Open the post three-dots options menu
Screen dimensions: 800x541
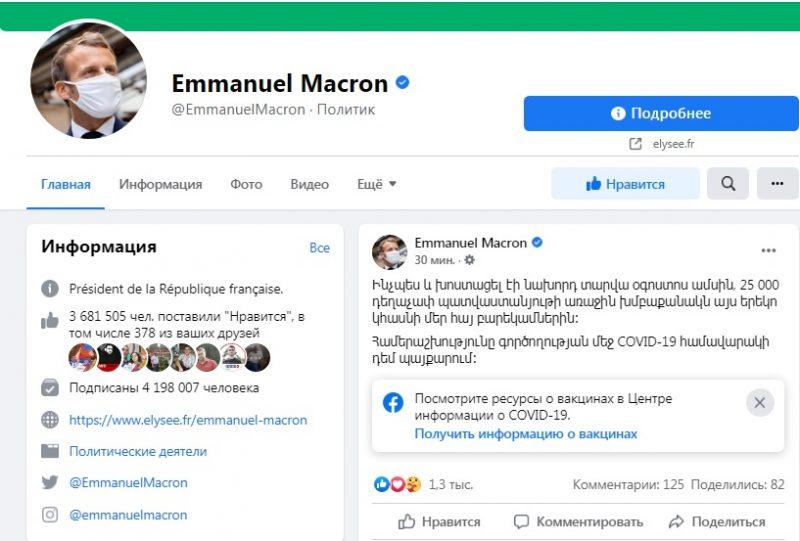768,251
